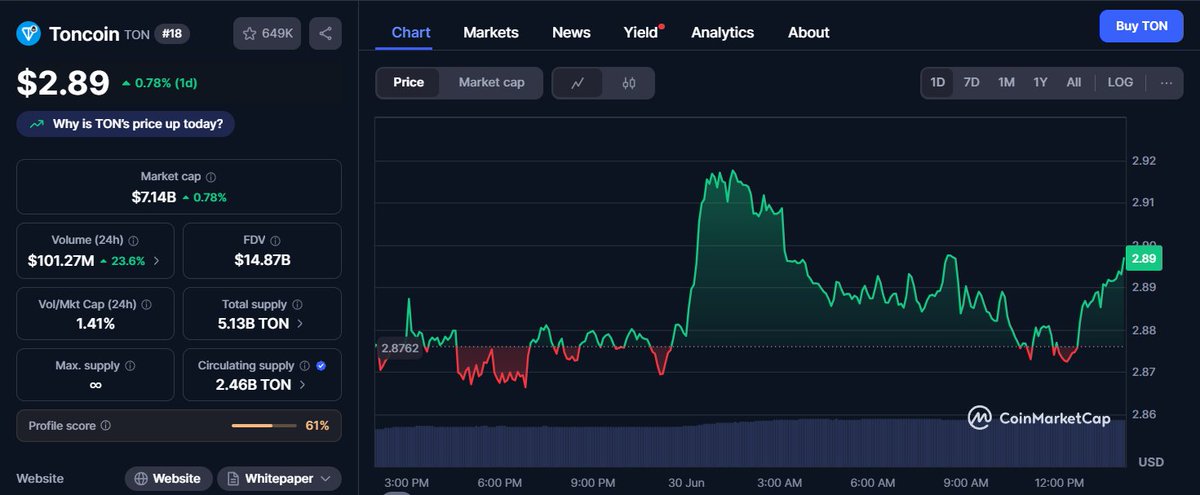
Task: Open the share icon button
Action: point(325,33)
